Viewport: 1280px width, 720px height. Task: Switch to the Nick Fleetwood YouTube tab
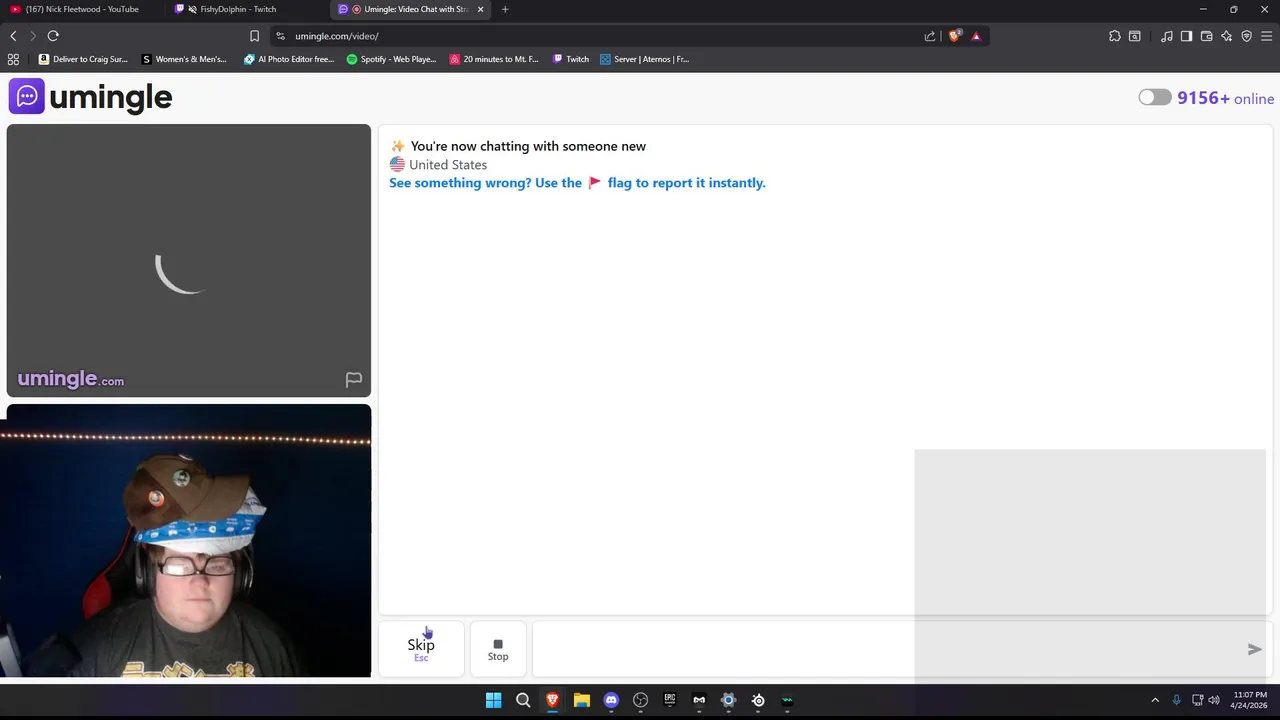82,9
